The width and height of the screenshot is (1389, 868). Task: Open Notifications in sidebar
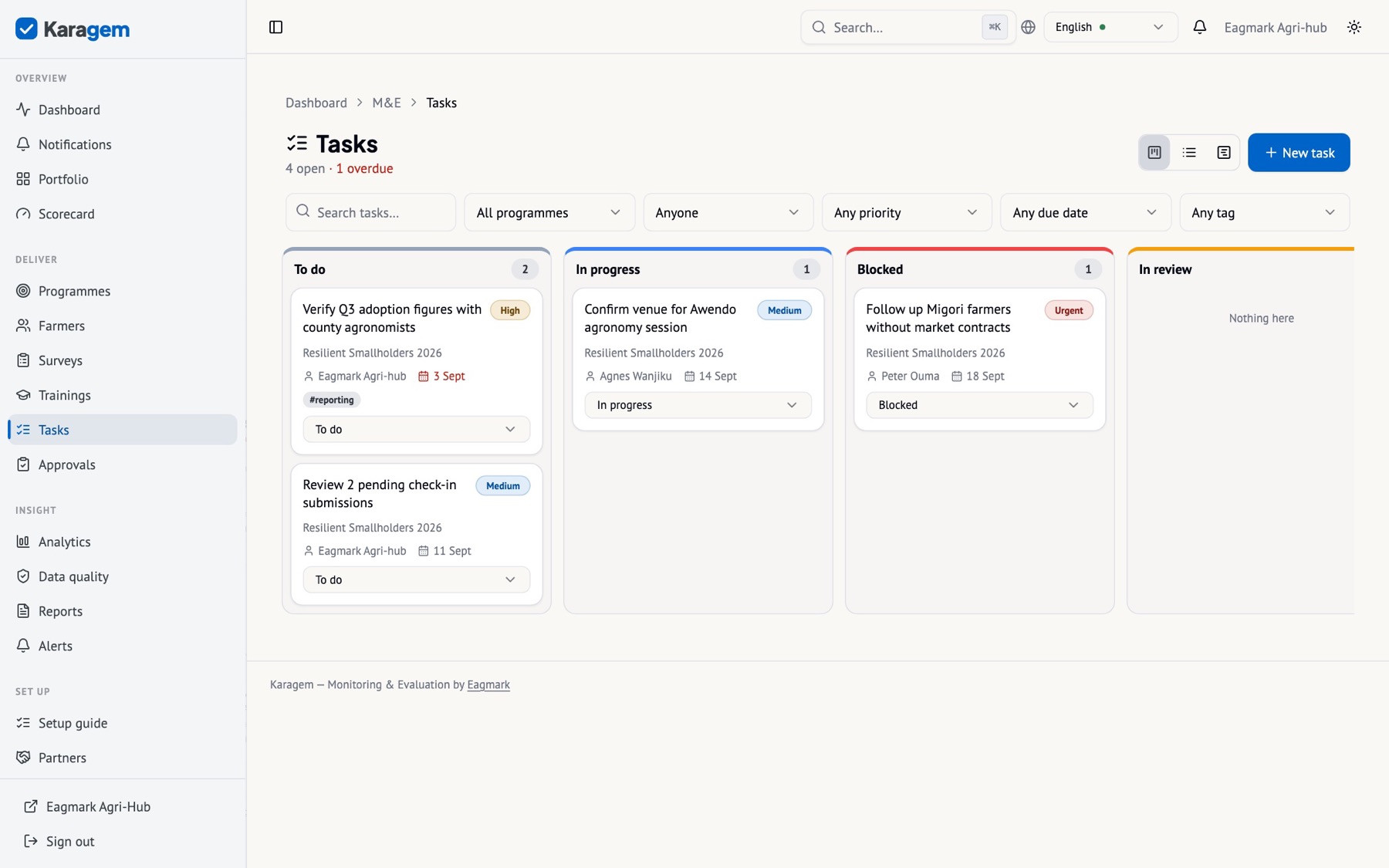tap(123, 144)
